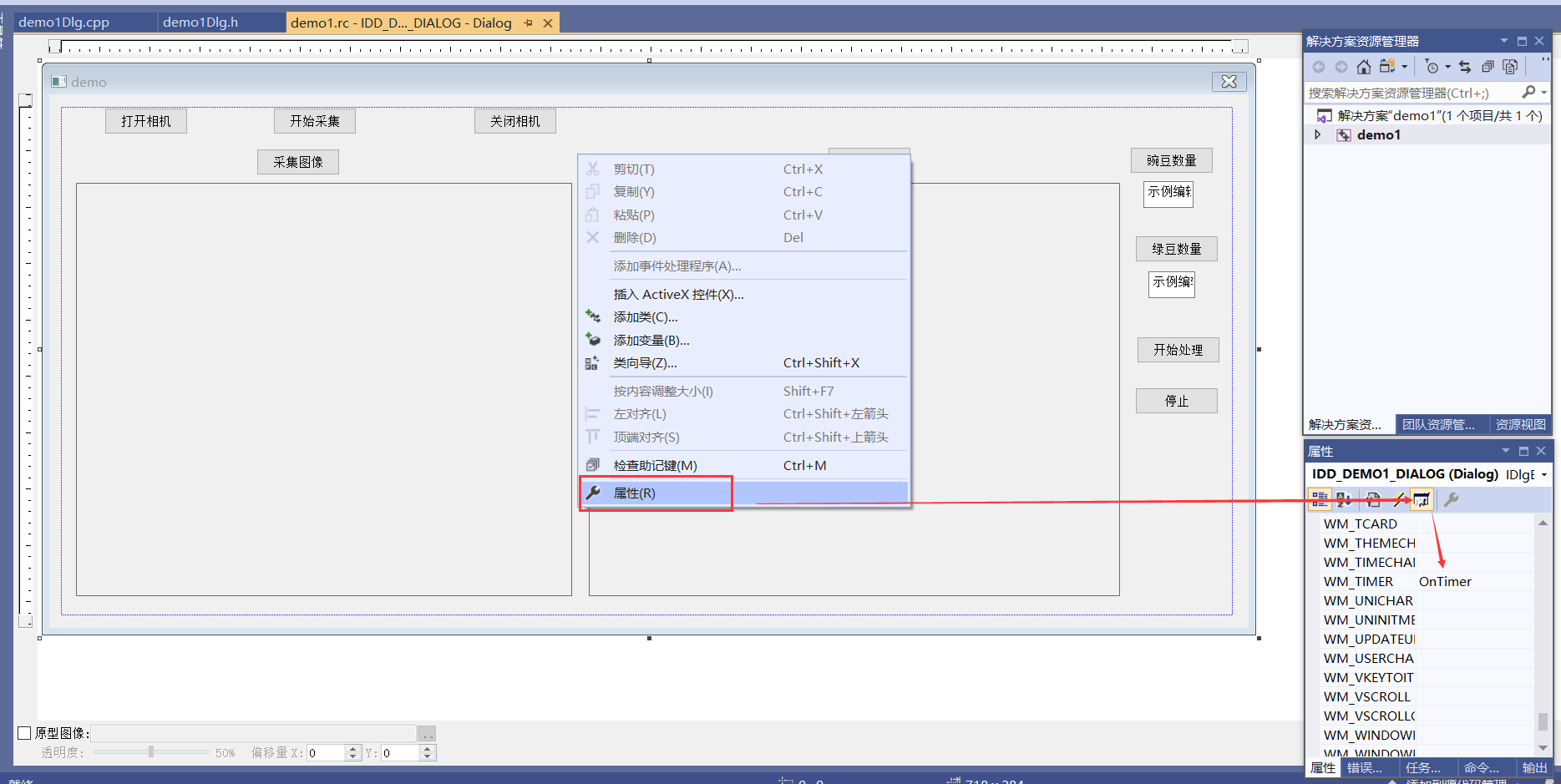Click the 打开相机 button in the dialog

[145, 120]
